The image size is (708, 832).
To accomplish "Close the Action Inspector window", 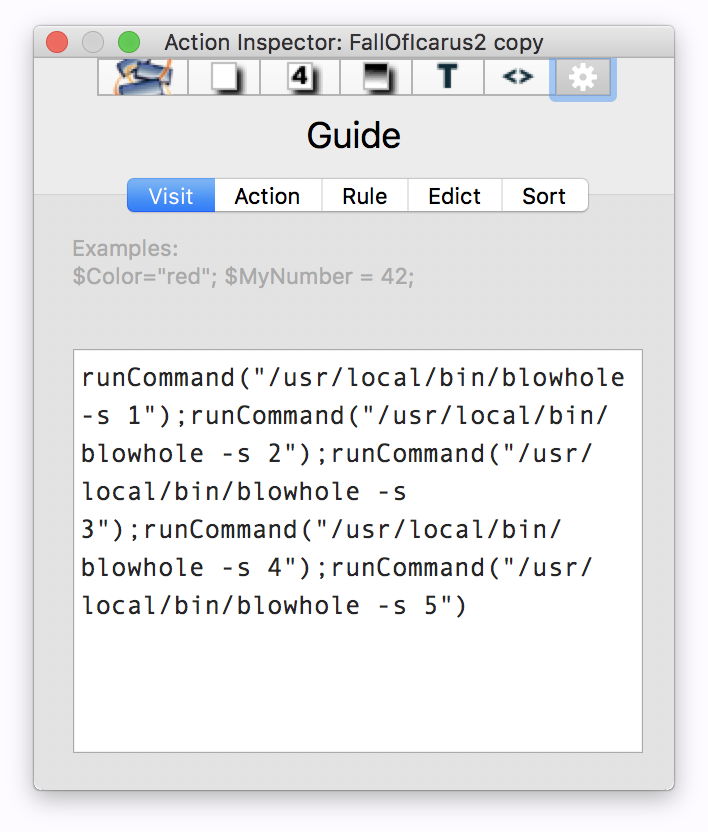I will 57,42.
